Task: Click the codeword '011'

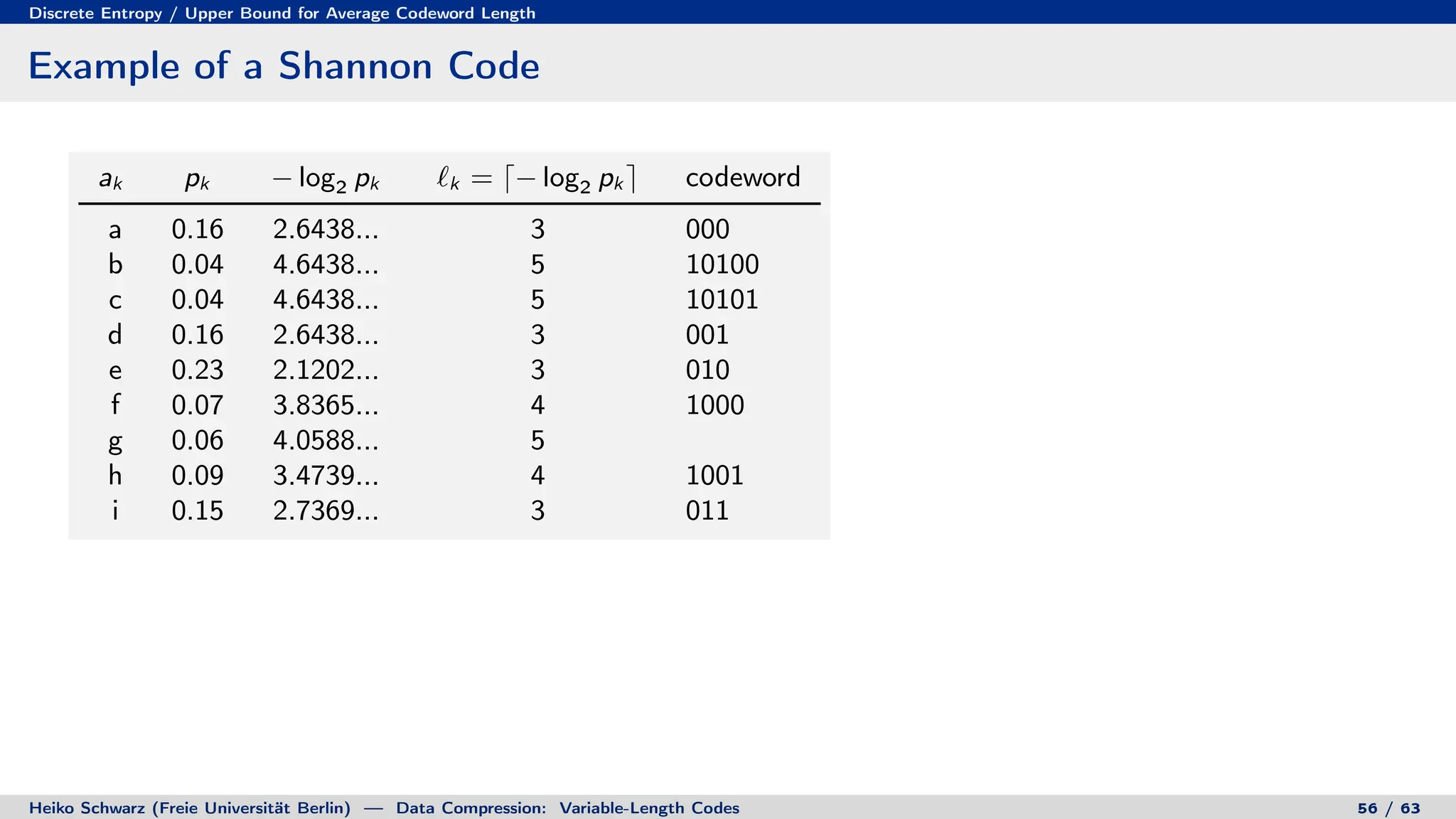Action: [x=707, y=511]
